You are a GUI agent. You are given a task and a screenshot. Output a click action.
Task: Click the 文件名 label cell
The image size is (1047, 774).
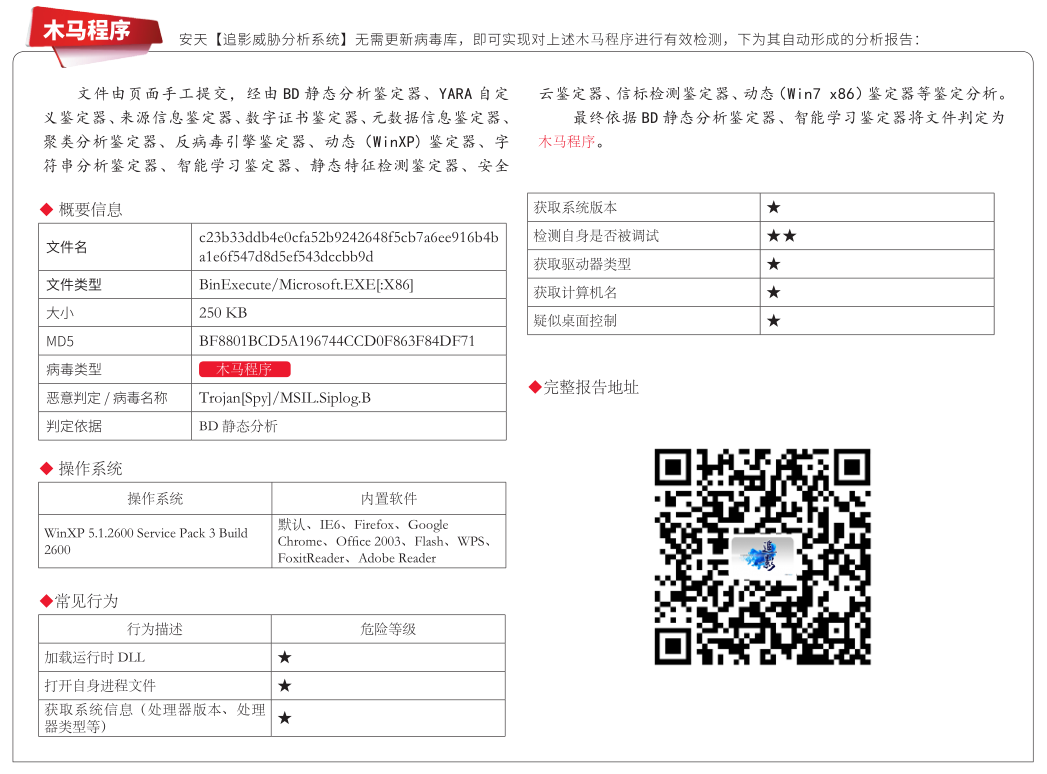click(x=115, y=247)
